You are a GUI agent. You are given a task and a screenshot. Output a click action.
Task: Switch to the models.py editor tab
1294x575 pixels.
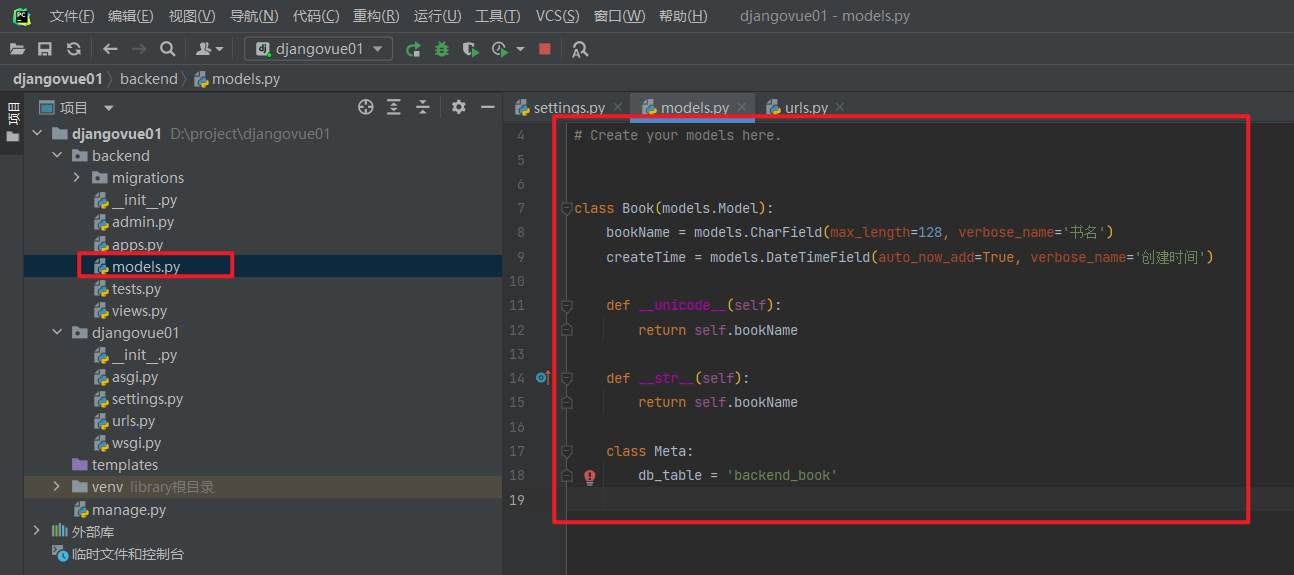[695, 107]
